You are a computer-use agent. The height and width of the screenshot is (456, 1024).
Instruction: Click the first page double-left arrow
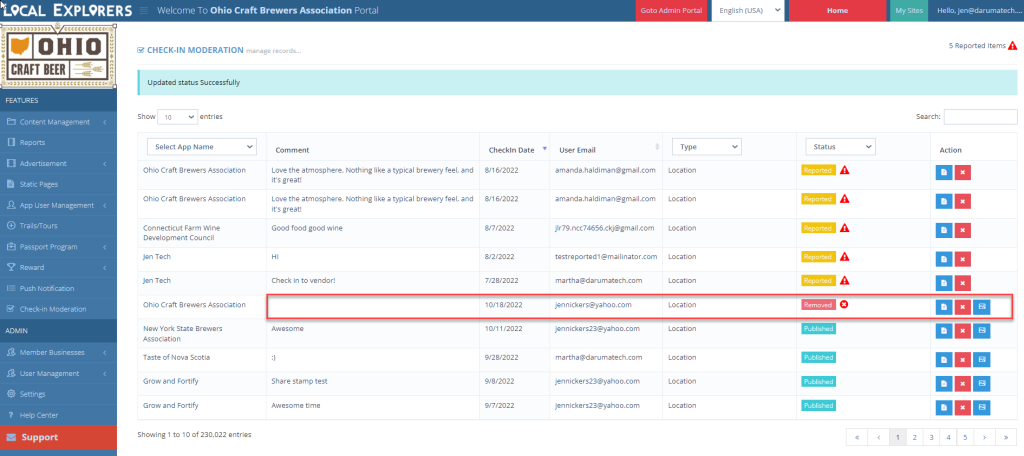click(x=857, y=437)
